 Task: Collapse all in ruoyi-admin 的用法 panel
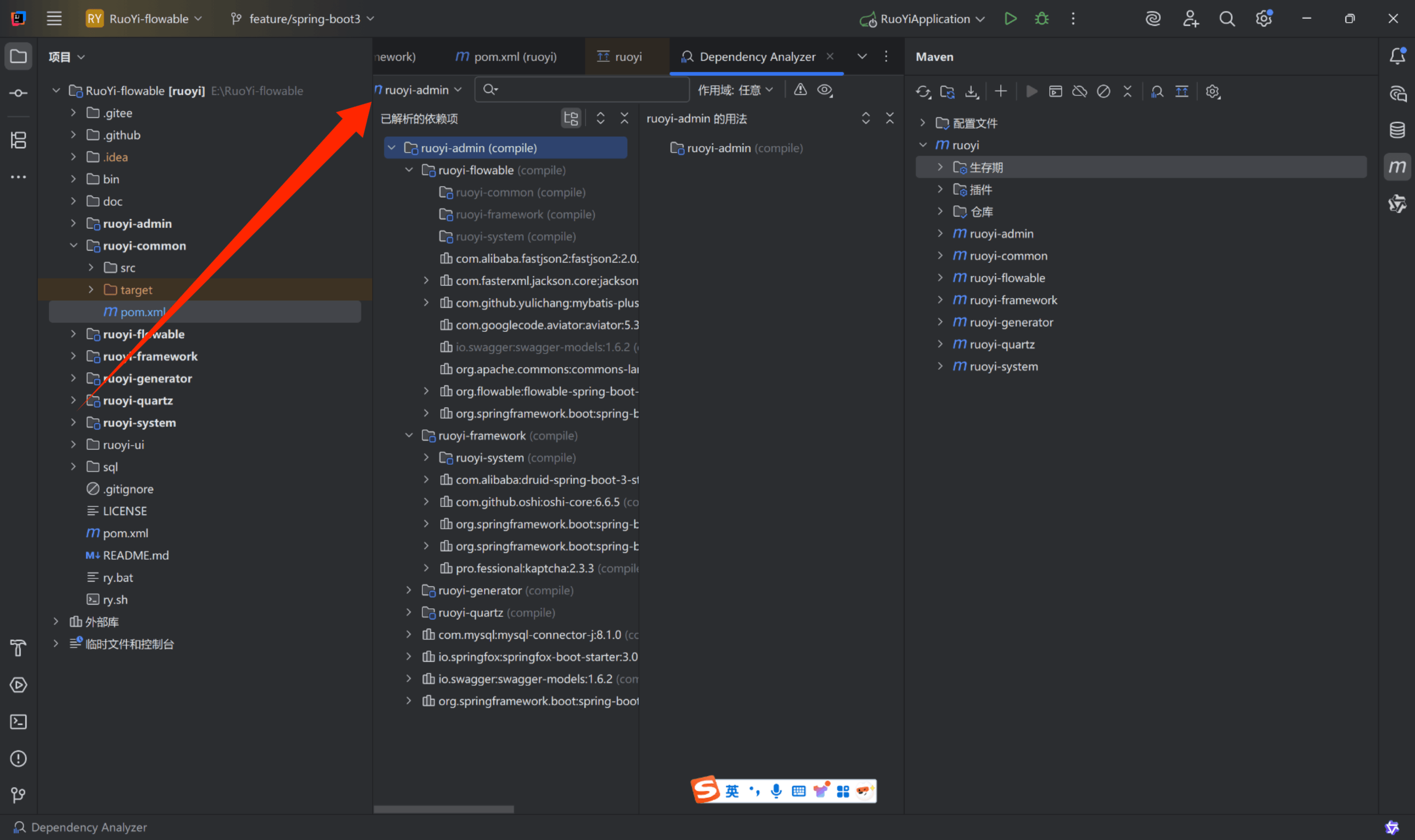point(890,118)
